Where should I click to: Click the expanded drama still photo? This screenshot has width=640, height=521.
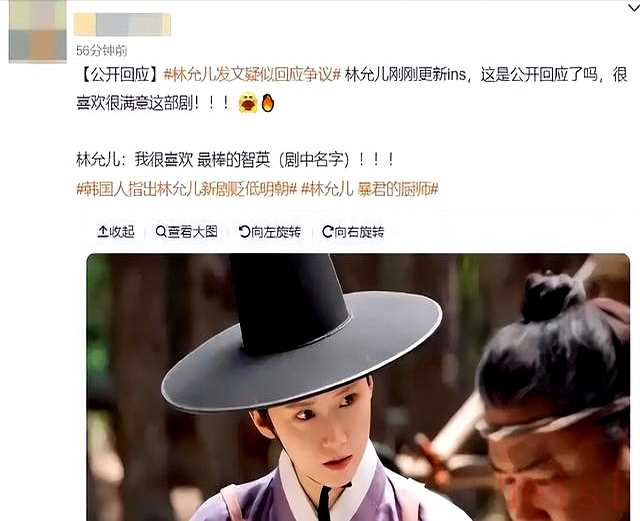358,387
